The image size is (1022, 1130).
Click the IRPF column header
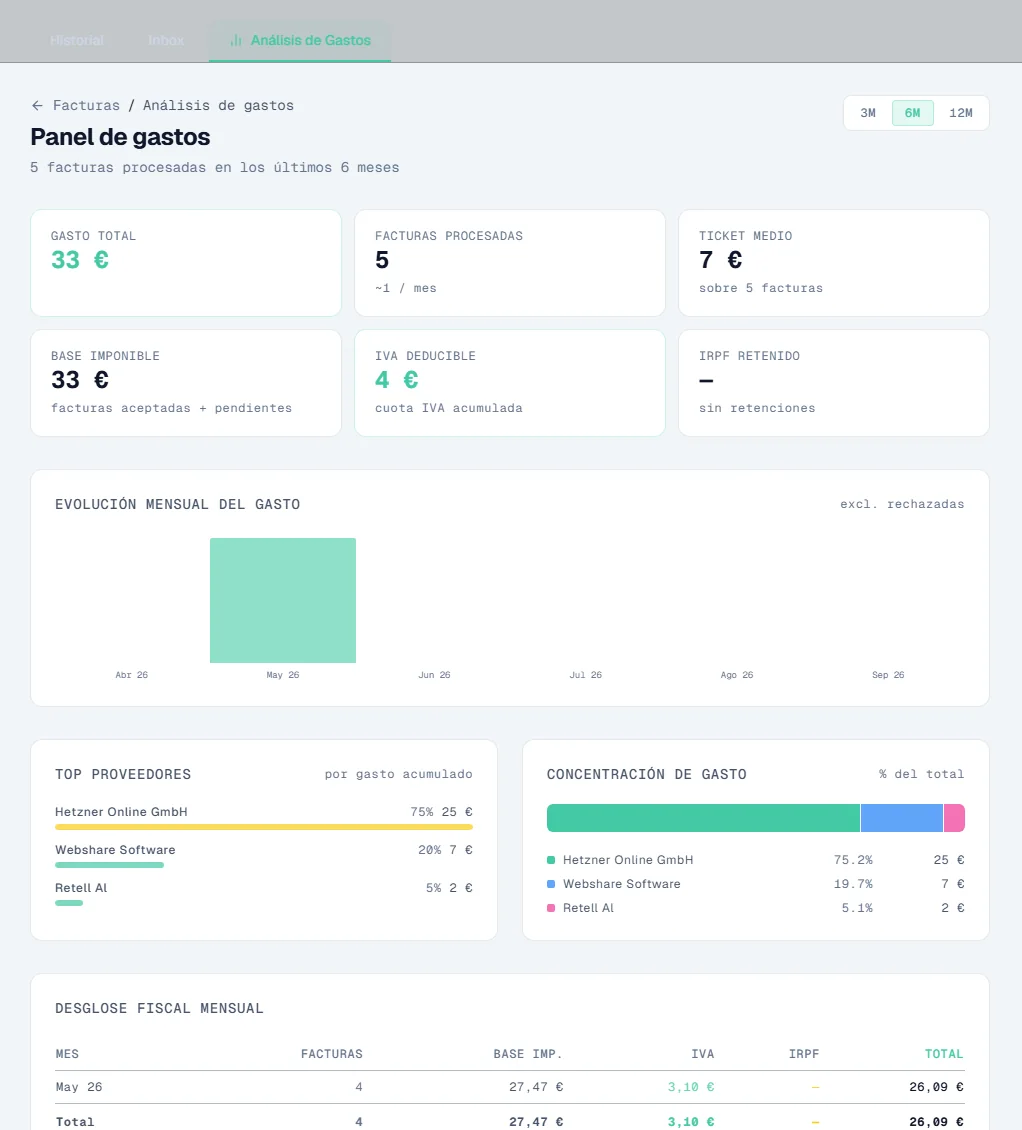pos(804,1054)
